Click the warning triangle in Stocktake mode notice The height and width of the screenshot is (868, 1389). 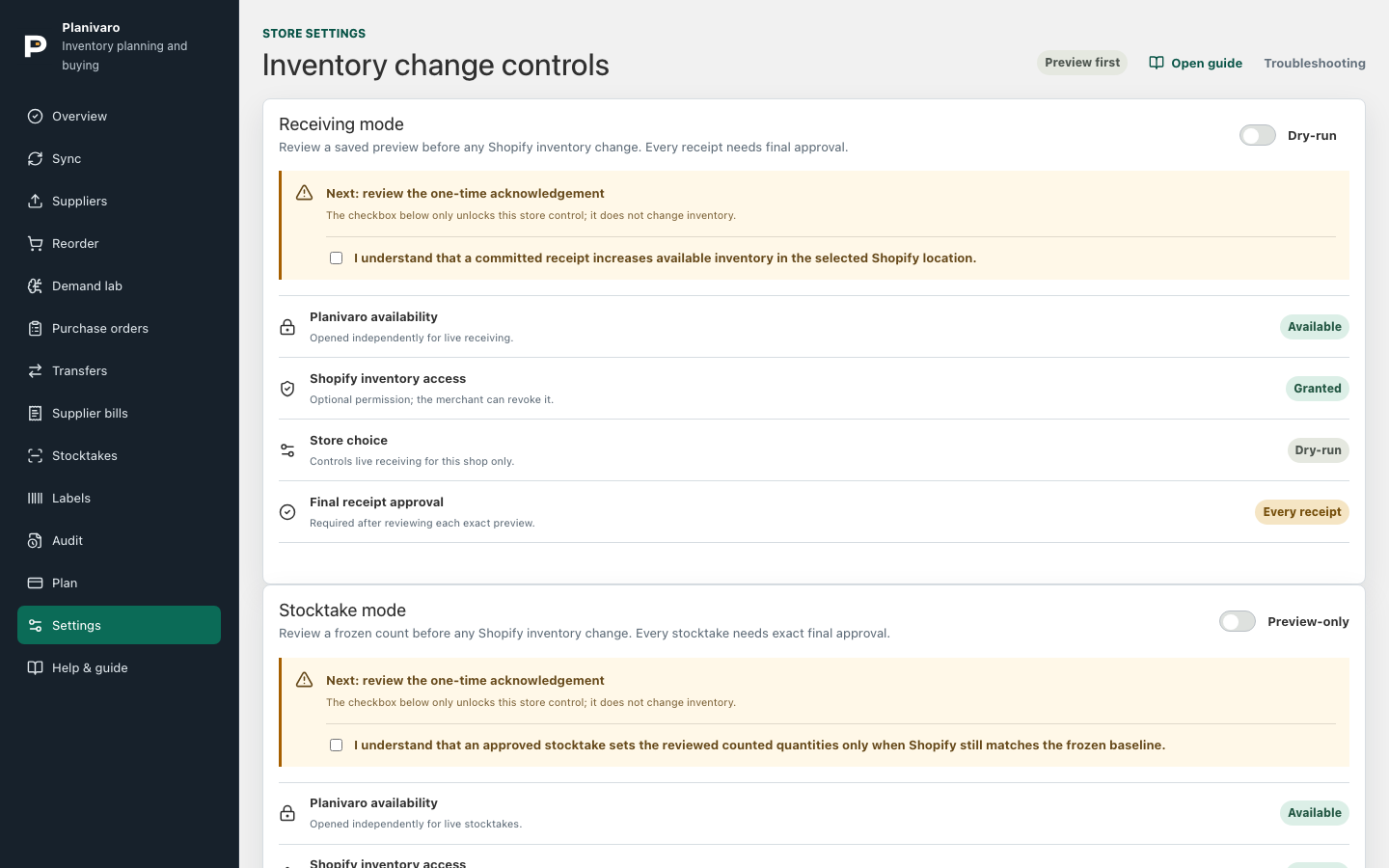(304, 680)
